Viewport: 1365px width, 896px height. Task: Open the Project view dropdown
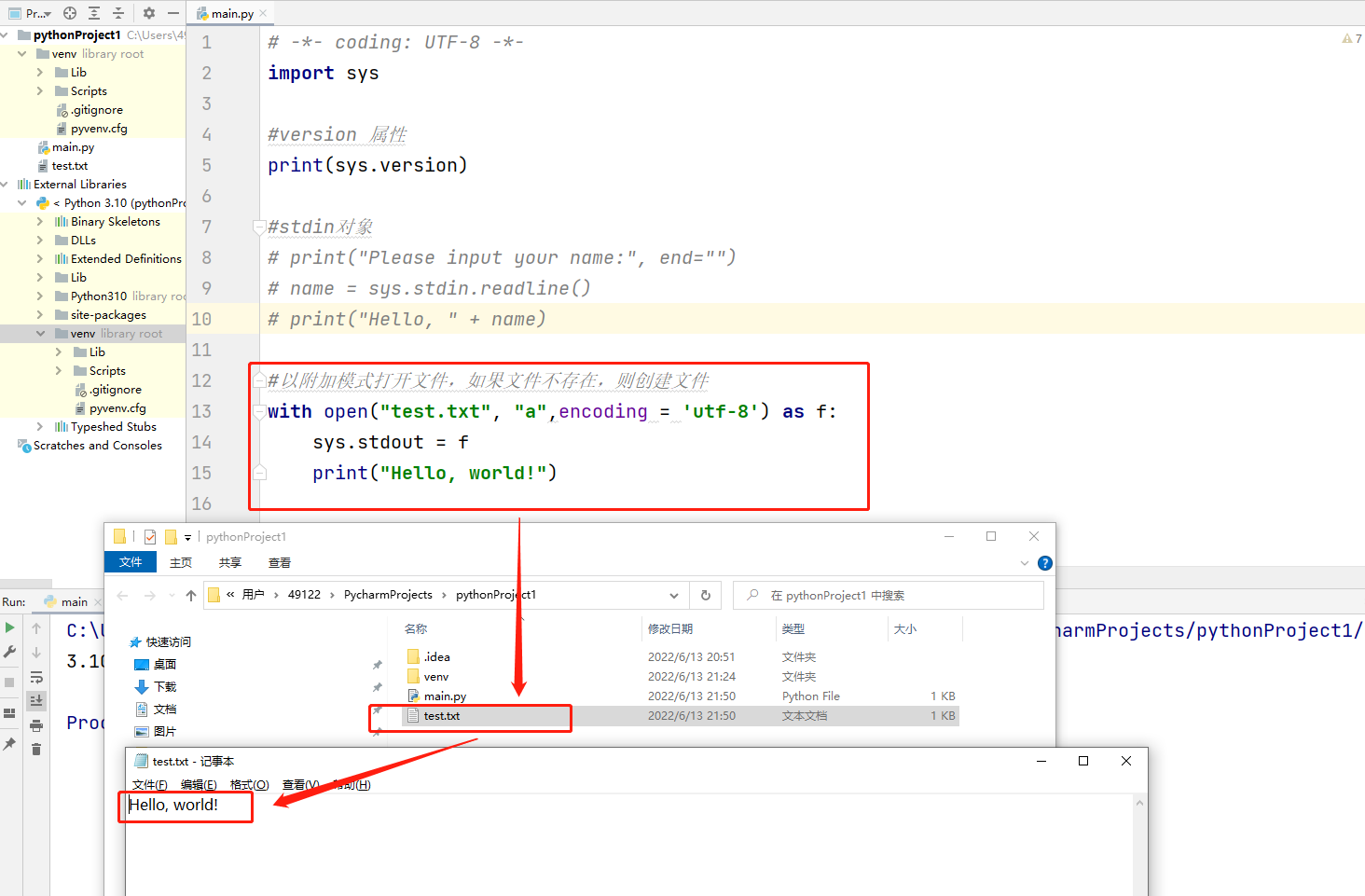pyautogui.click(x=30, y=13)
